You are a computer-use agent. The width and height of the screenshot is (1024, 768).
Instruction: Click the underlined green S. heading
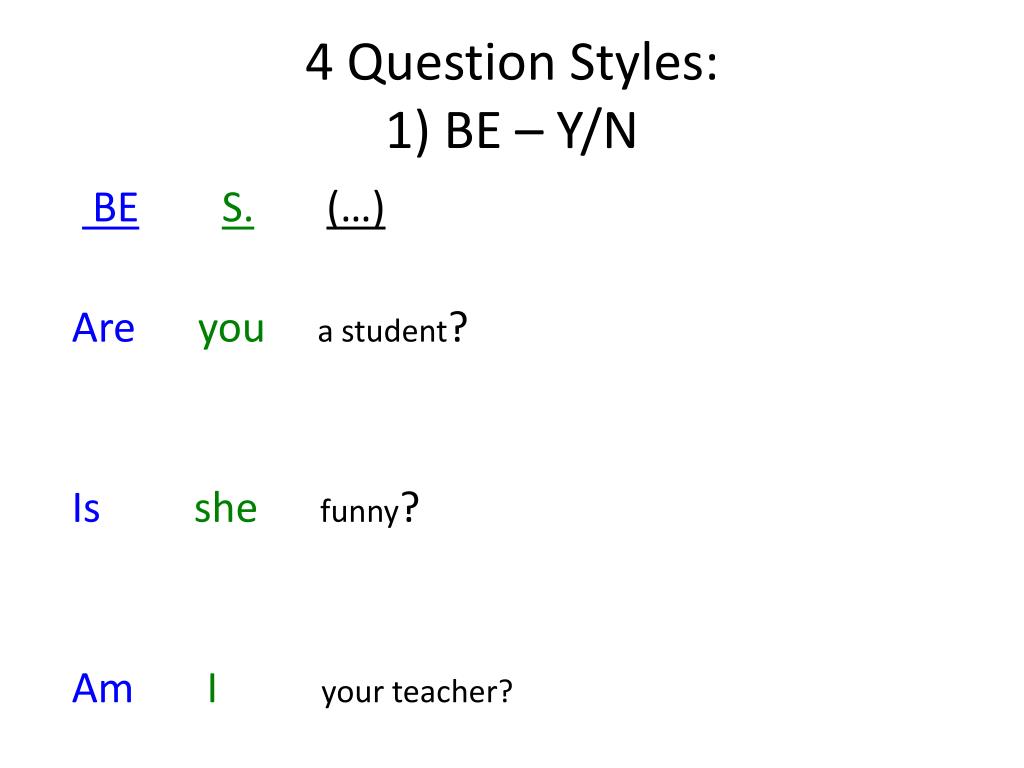pyautogui.click(x=238, y=209)
